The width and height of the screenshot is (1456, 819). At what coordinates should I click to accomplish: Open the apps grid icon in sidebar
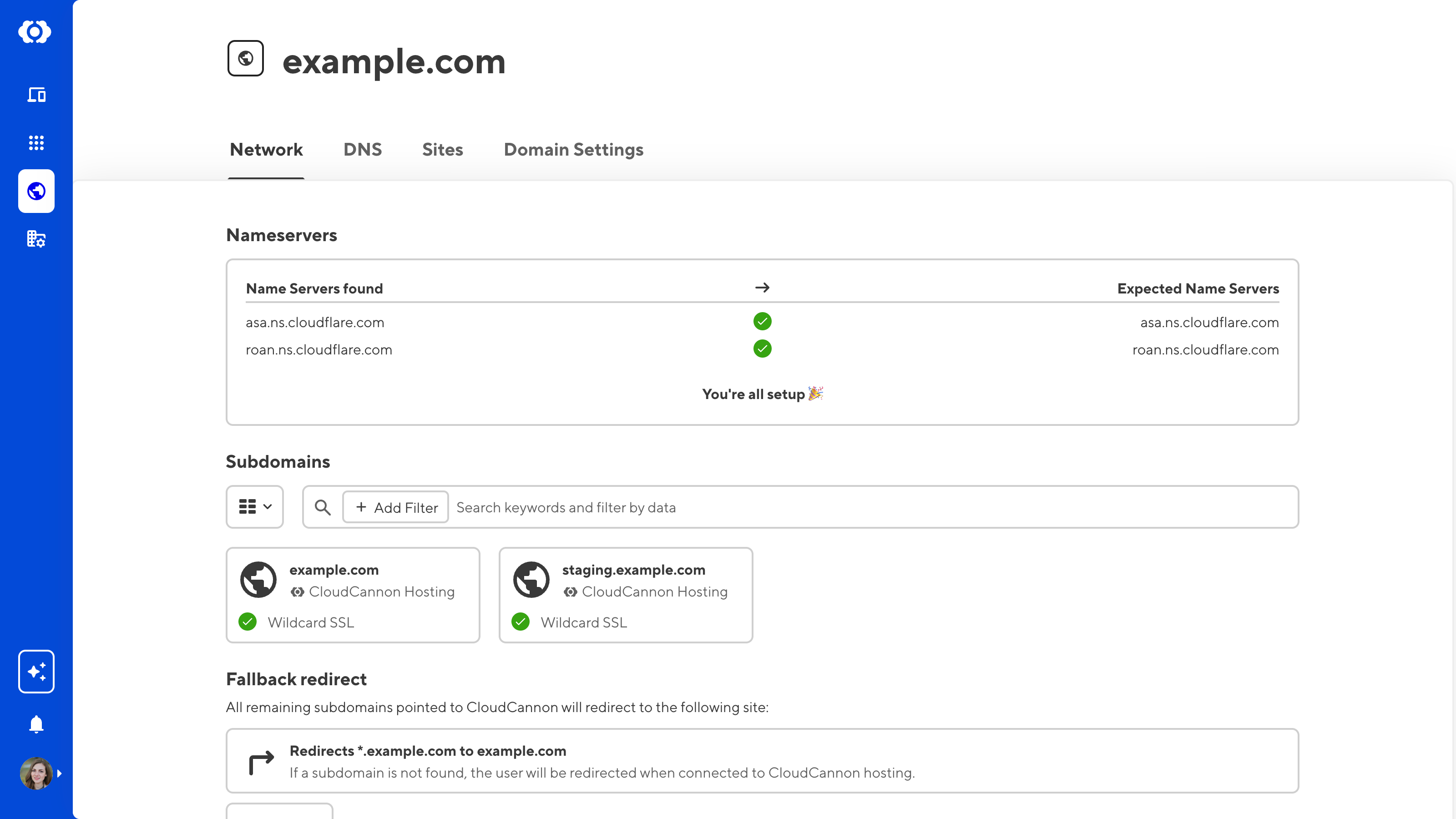click(36, 142)
